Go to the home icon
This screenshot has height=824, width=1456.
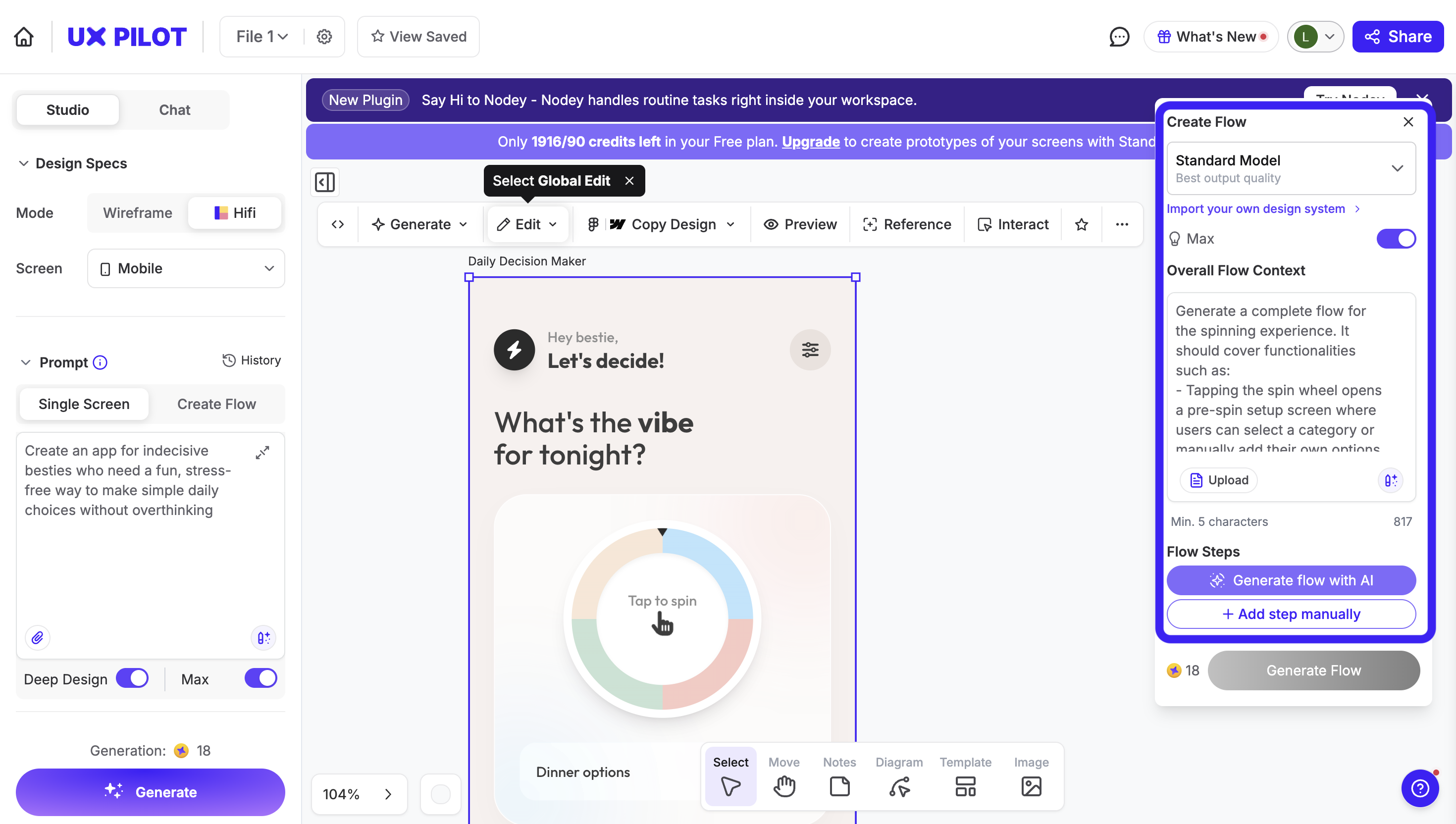click(x=24, y=37)
